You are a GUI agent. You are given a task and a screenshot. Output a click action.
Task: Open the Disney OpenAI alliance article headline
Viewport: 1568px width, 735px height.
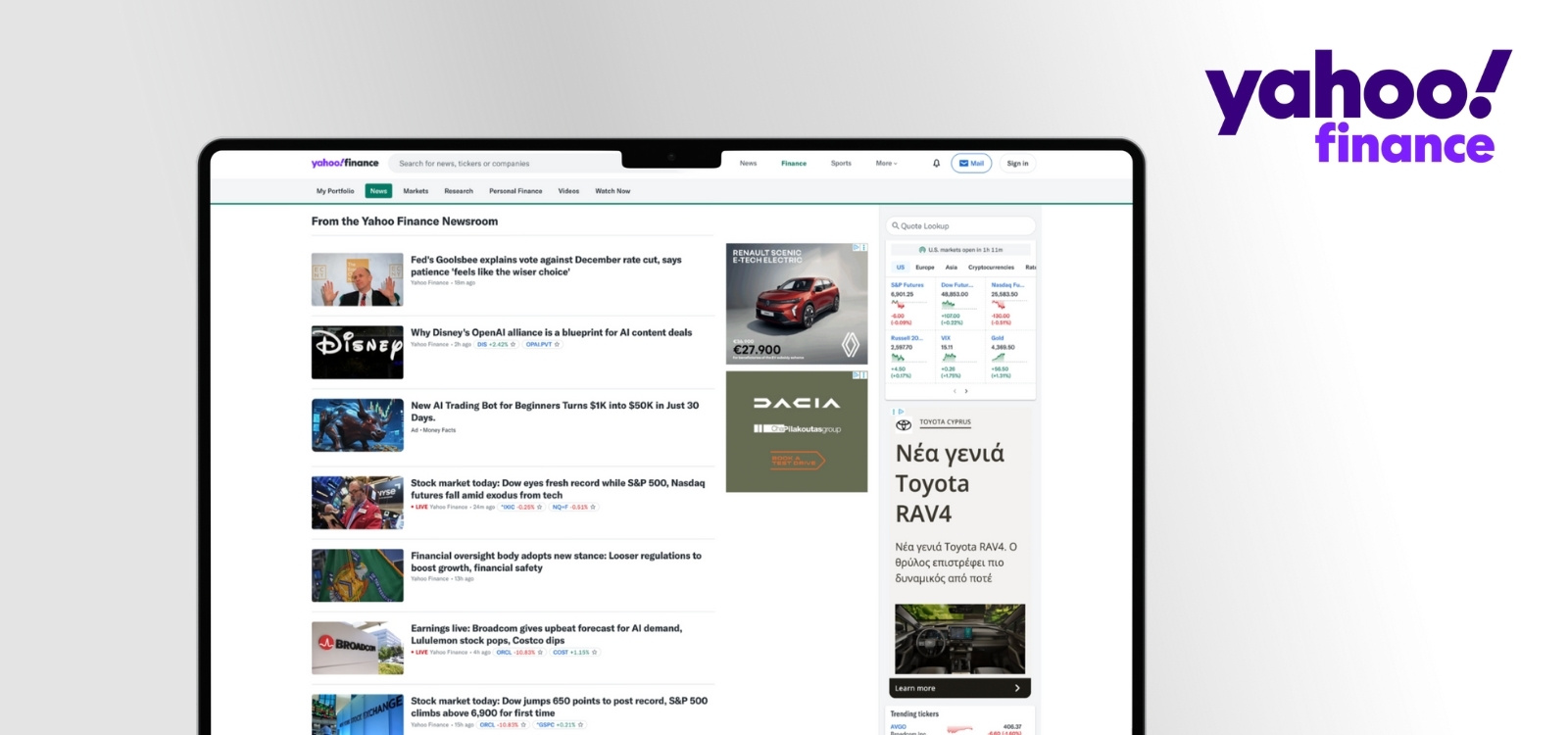(x=551, y=332)
